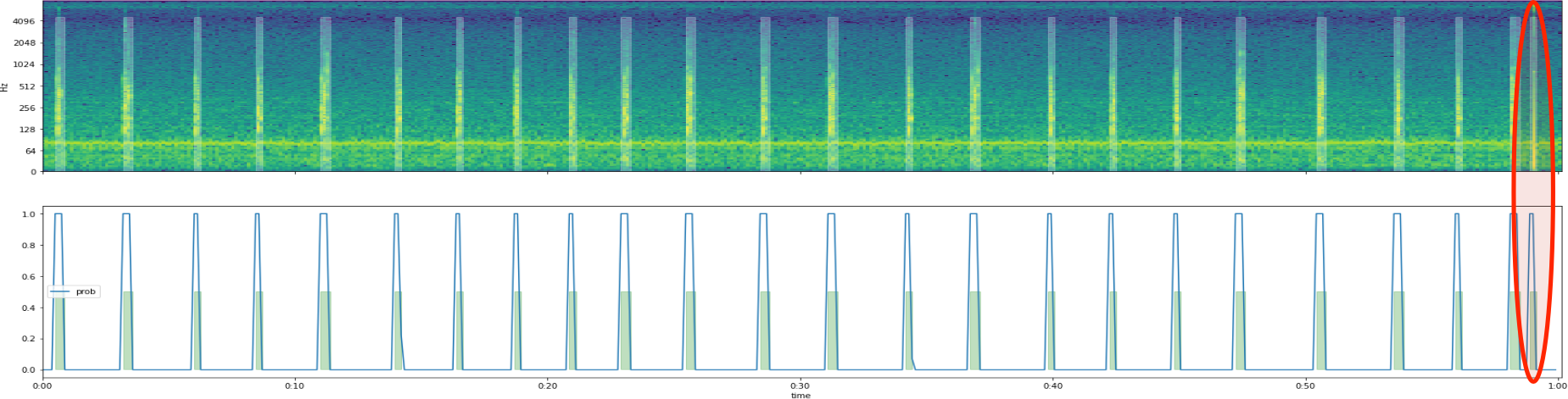This screenshot has width=1568, height=399.
Task: Click the fourth highlighted event band in spectrogram
Action: [x=259, y=93]
